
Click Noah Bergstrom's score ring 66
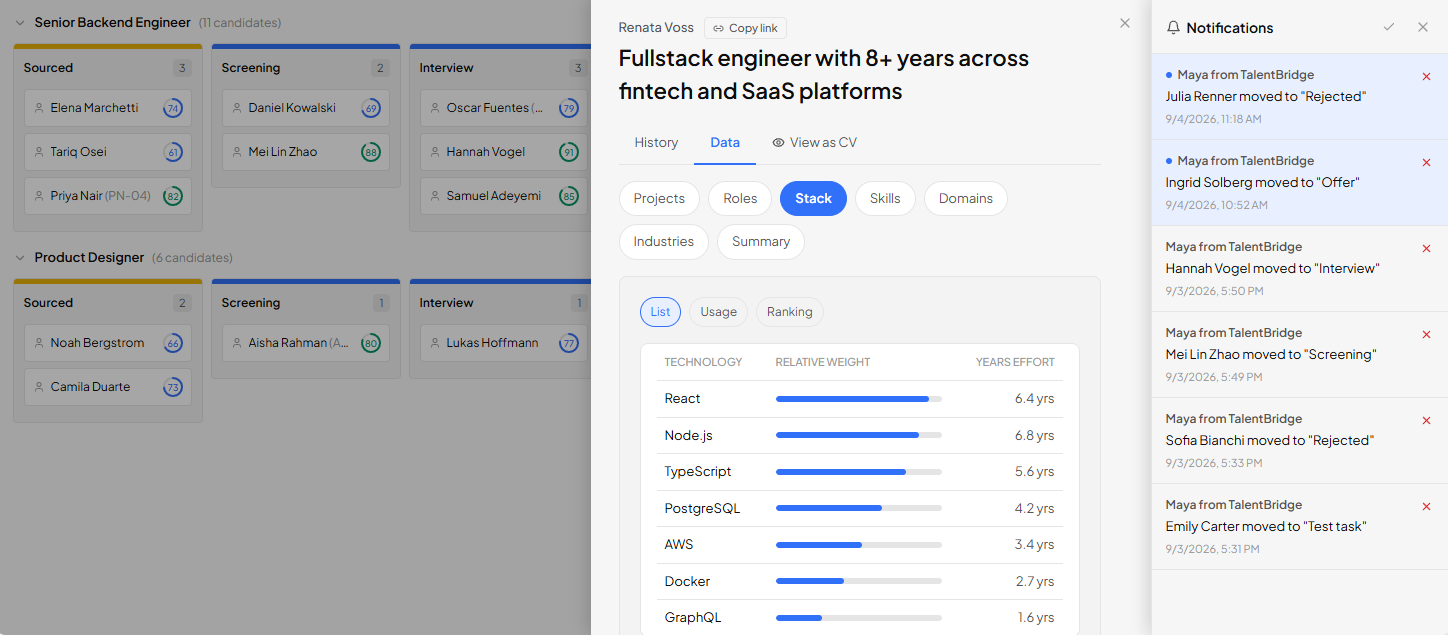(x=173, y=343)
